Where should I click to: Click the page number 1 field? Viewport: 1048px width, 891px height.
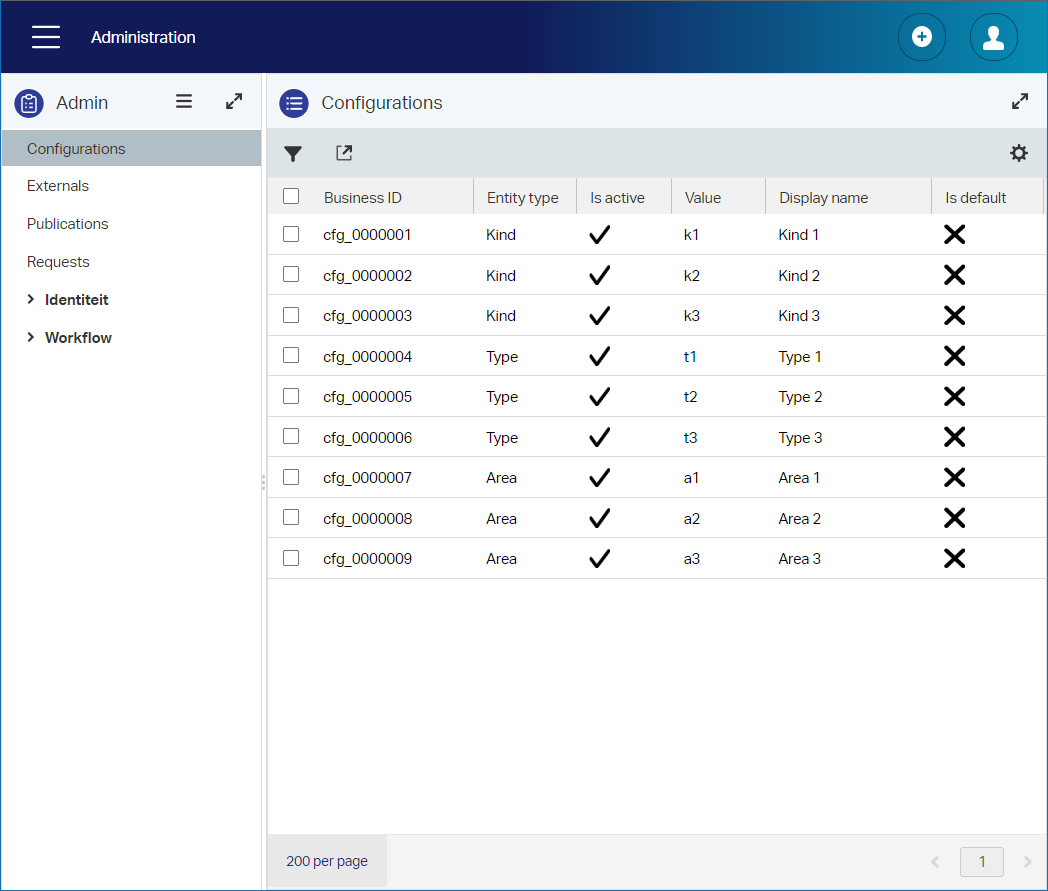982,862
